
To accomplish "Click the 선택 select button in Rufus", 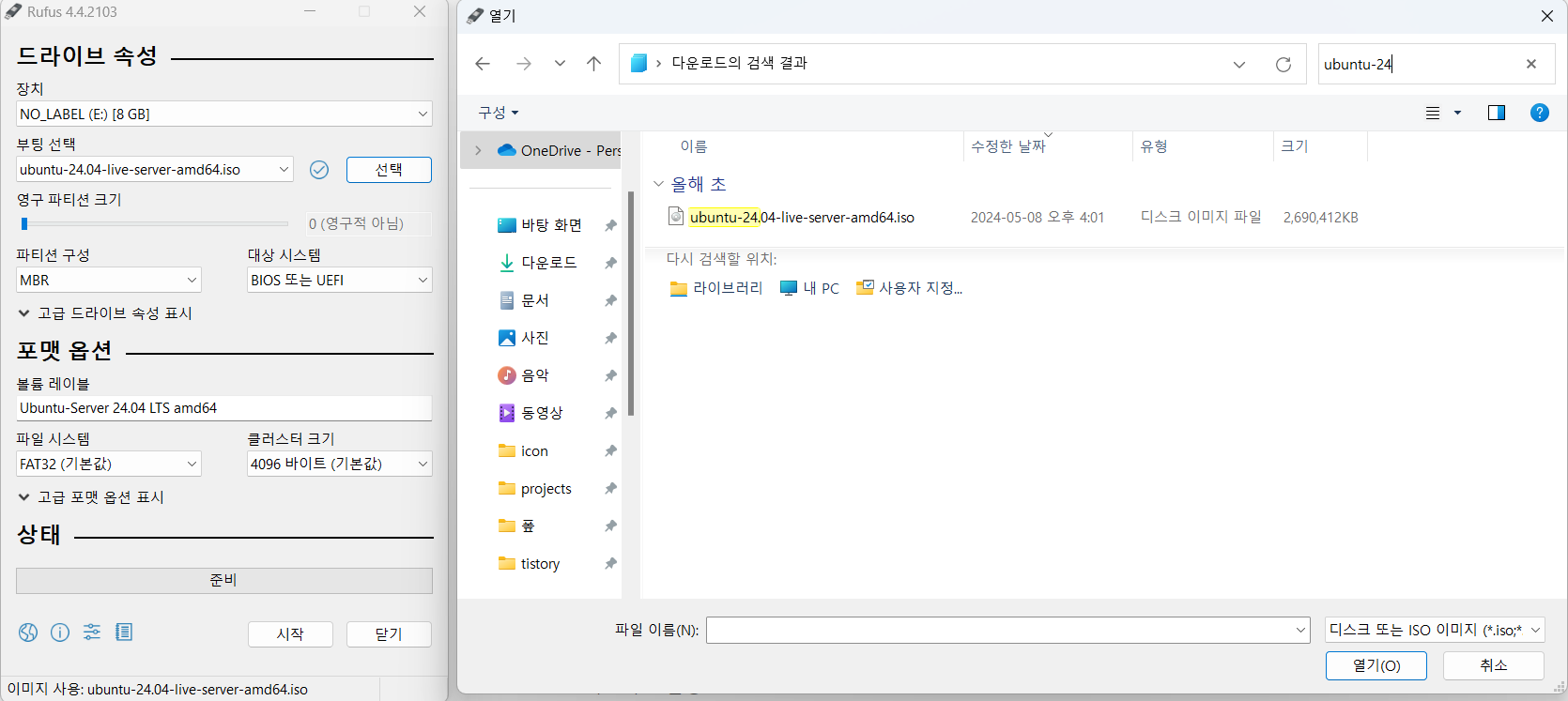I will coord(389,170).
